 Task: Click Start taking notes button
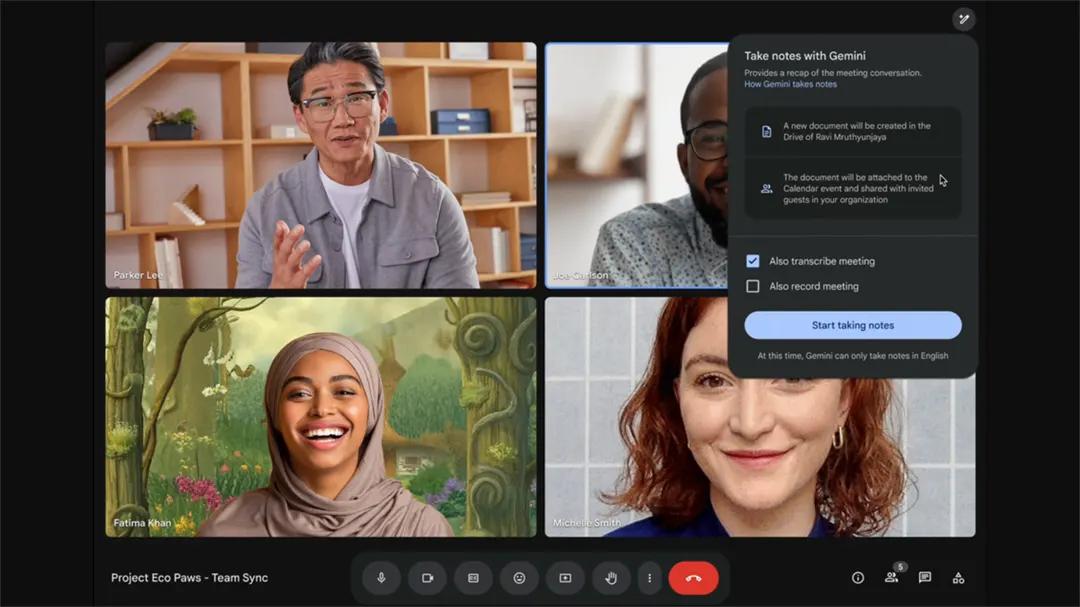point(853,325)
